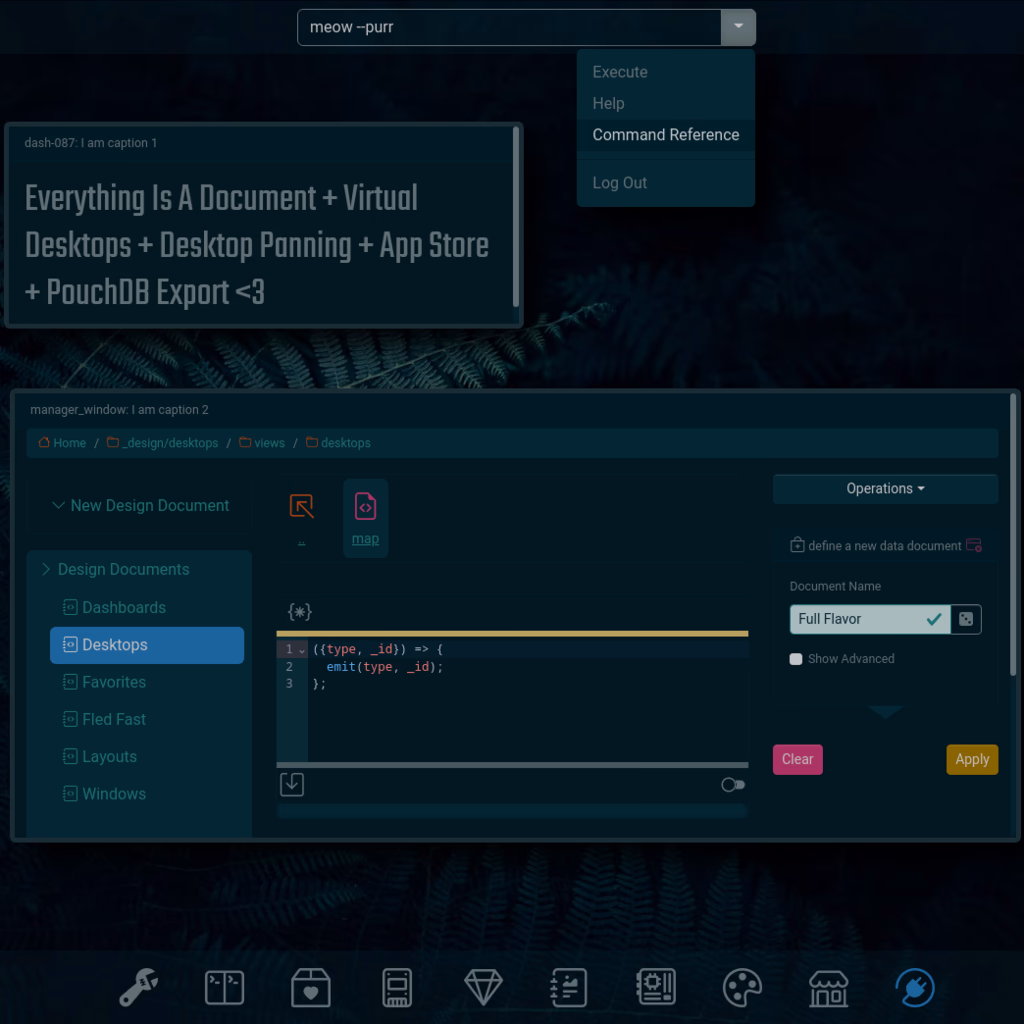Viewport: 1024px width, 1024px height.
Task: Select Command Reference from the menu
Action: click(x=665, y=135)
